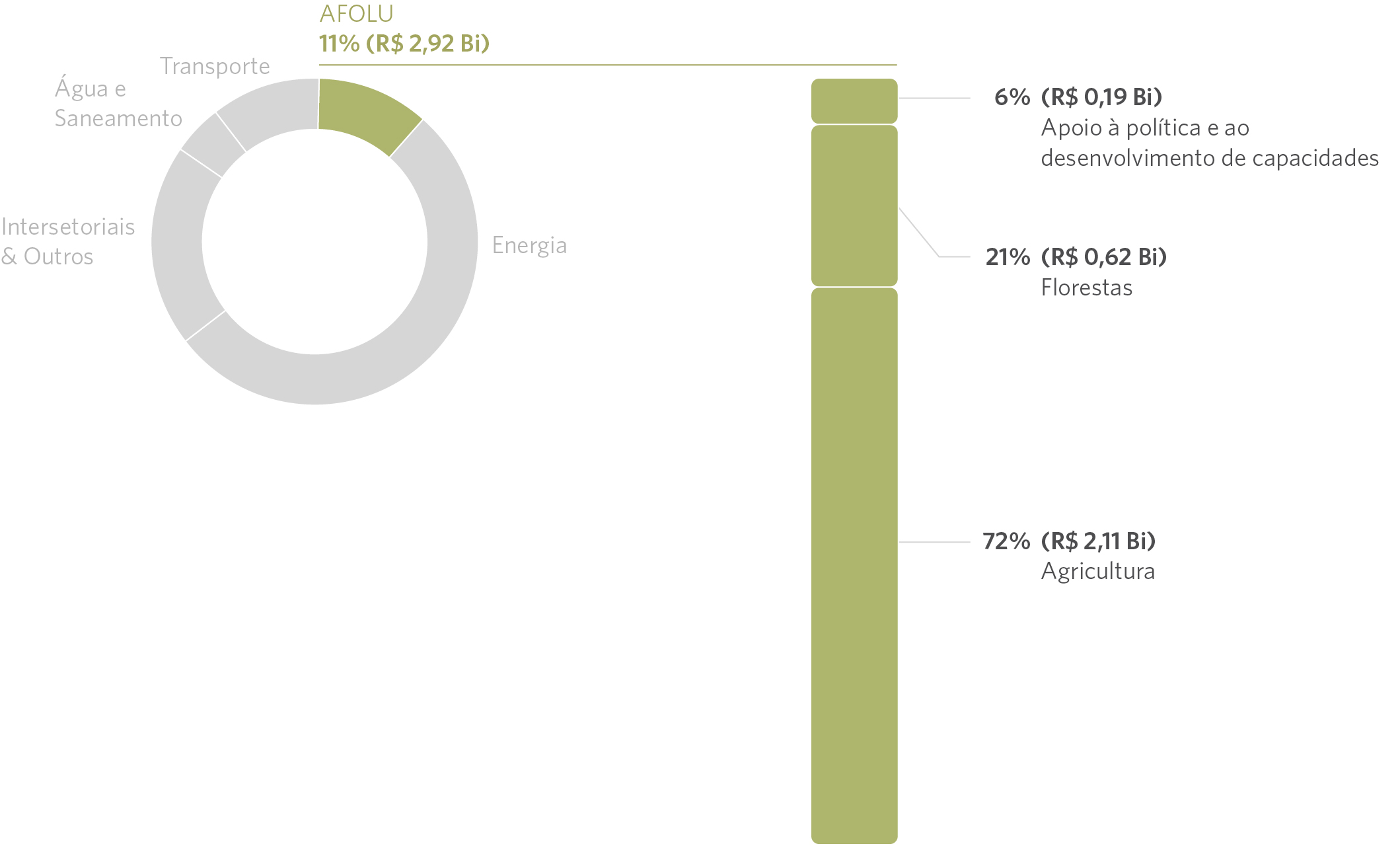Image resolution: width=1400 pixels, height=846 pixels.
Task: Select the Apoio à política description text
Action: point(1210,143)
